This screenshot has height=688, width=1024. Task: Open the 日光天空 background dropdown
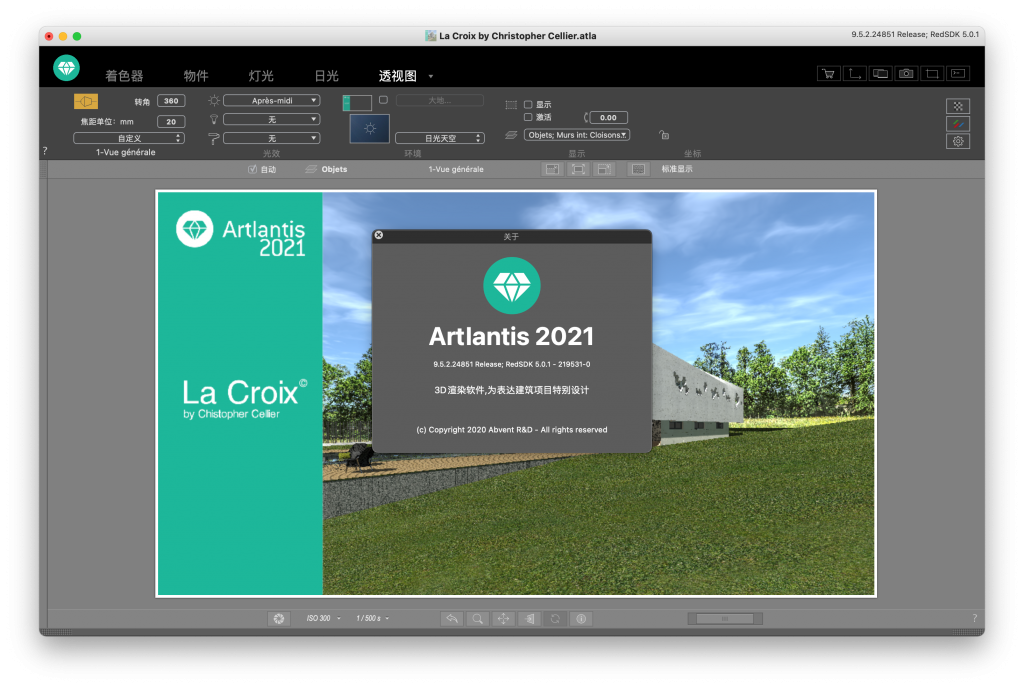(x=440, y=138)
